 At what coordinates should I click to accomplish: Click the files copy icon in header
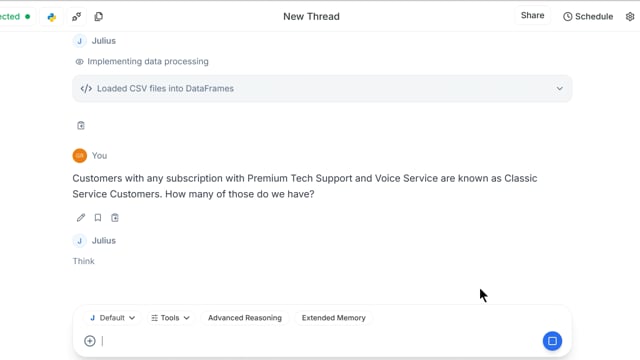[x=99, y=17]
